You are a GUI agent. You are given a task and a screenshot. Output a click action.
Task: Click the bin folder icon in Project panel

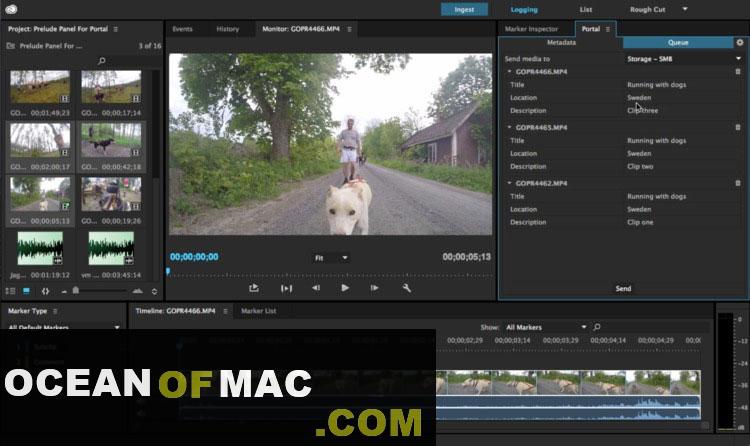click(x=11, y=46)
